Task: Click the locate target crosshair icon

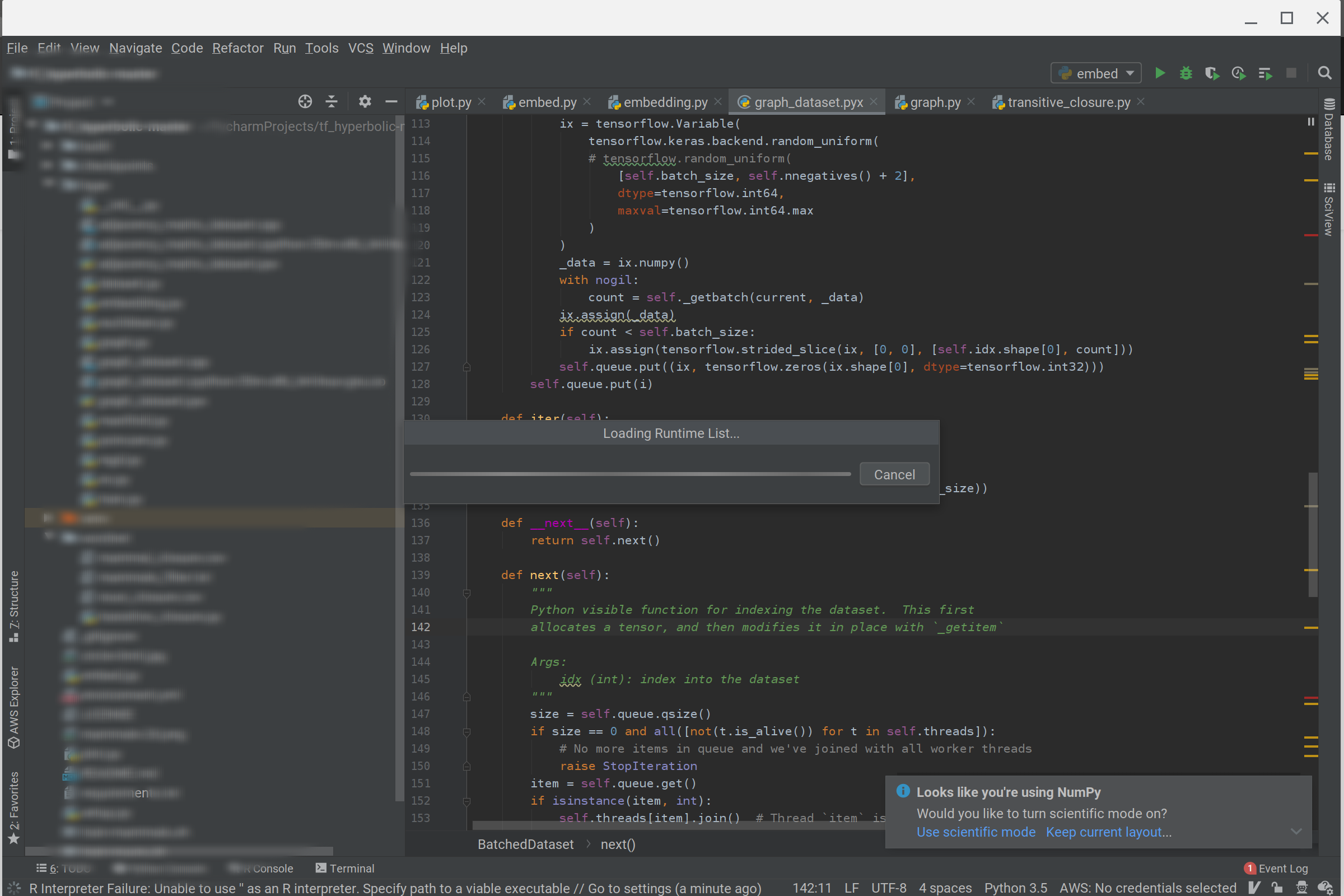Action: [x=305, y=102]
